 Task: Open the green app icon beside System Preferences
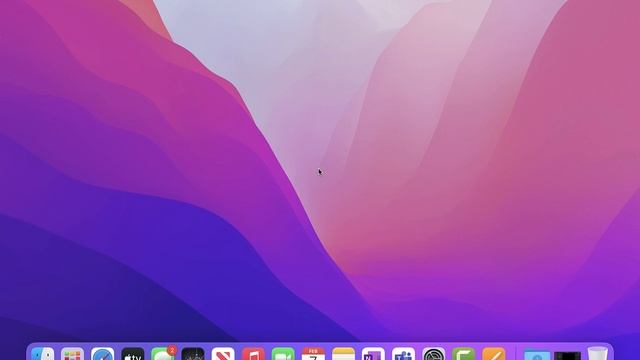click(464, 354)
